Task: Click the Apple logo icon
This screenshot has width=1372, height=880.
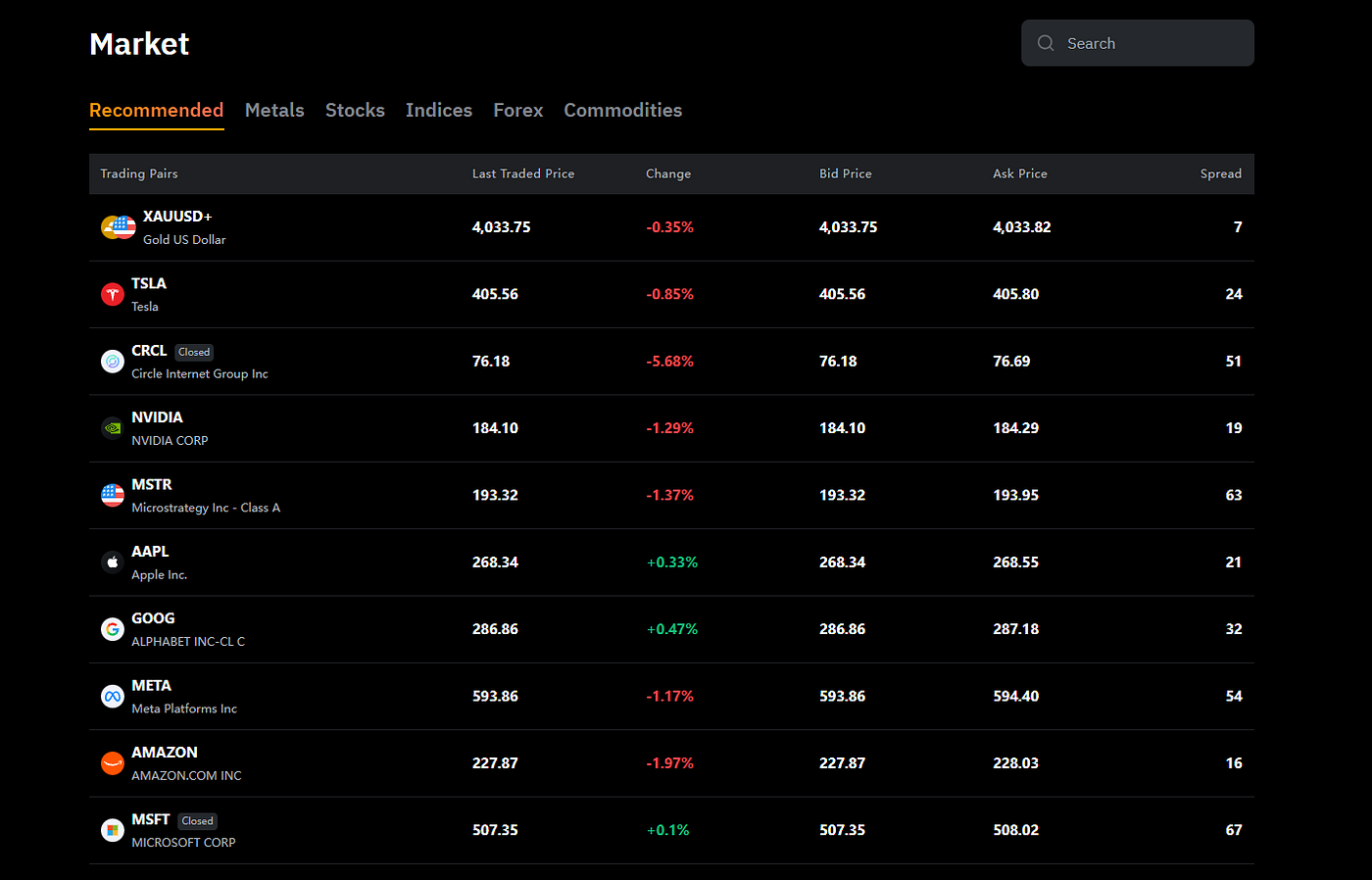Action: (x=113, y=562)
